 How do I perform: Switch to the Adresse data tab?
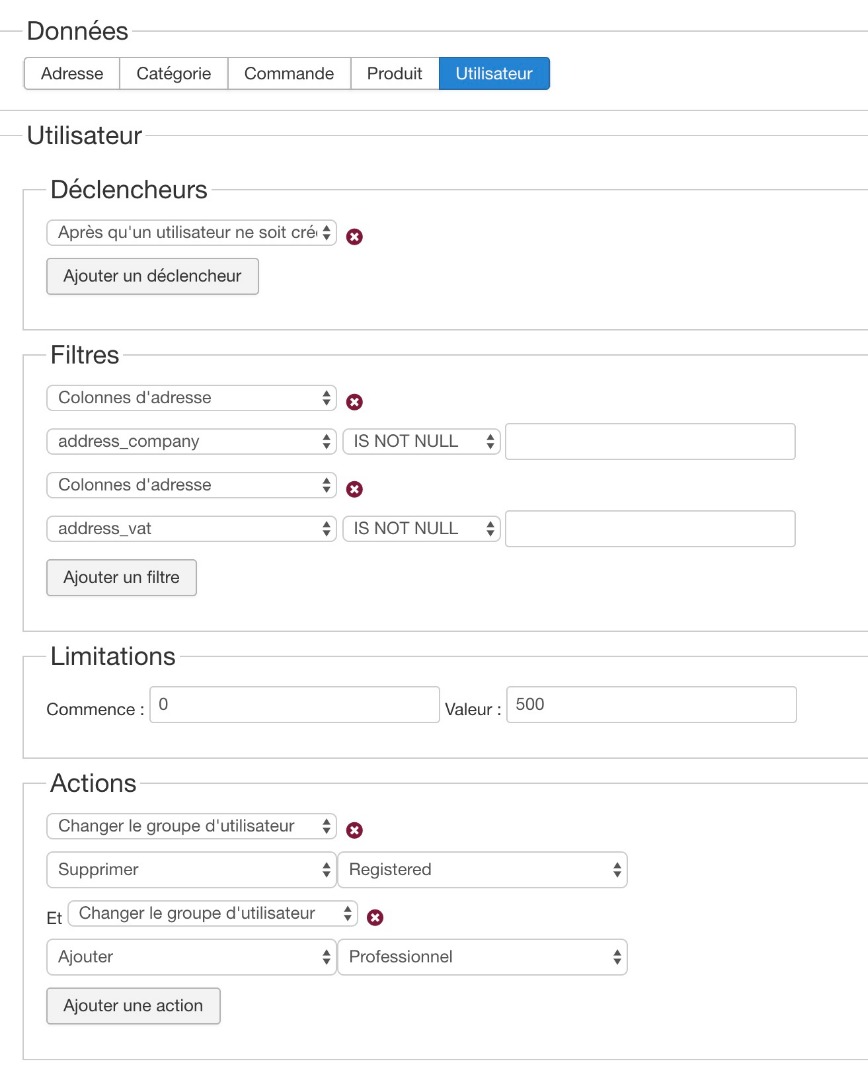pos(72,74)
